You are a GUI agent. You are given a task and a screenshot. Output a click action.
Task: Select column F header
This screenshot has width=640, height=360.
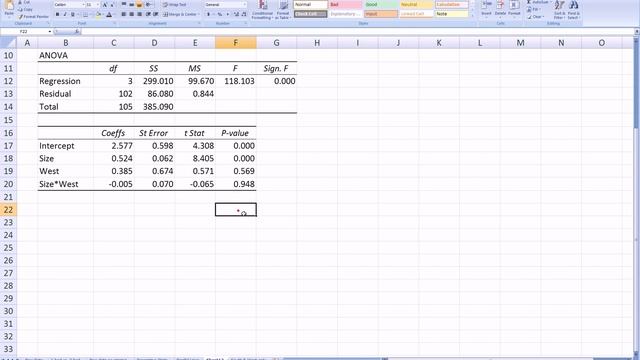(x=236, y=42)
